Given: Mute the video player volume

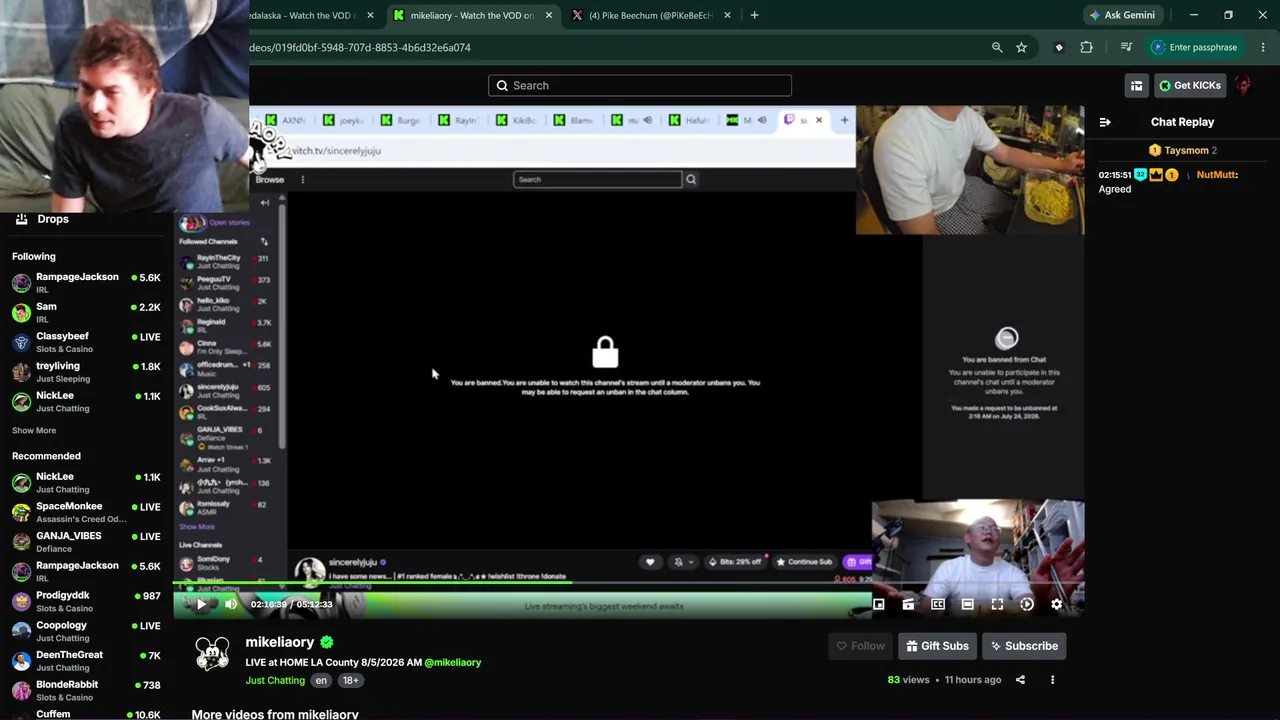Looking at the screenshot, I should (231, 604).
